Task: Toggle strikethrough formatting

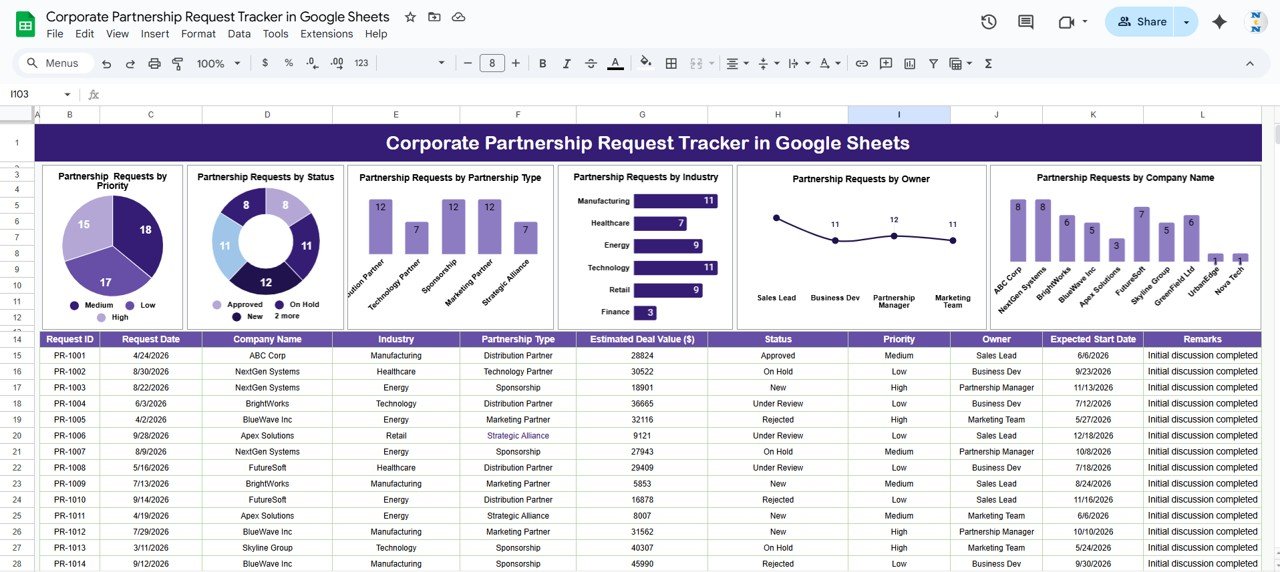Action: [591, 63]
